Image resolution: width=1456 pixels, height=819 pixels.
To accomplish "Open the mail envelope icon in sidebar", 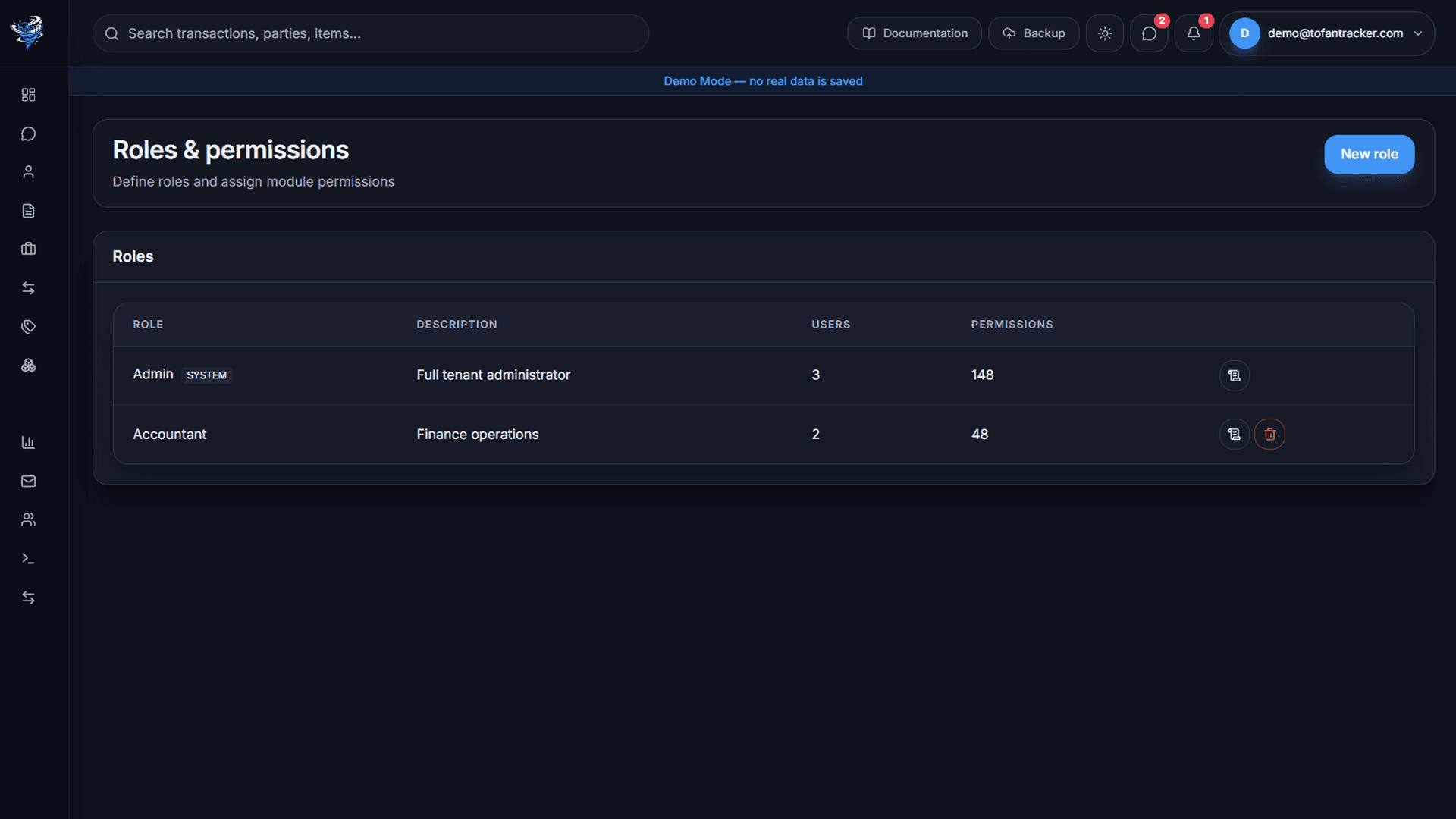I will click(x=28, y=481).
